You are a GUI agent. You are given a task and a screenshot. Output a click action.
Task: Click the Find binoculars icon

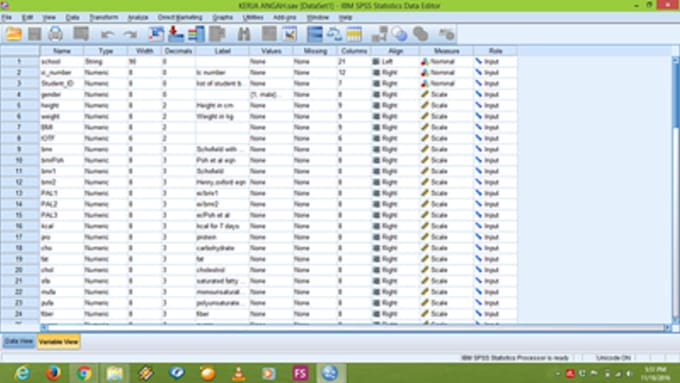click(244, 34)
